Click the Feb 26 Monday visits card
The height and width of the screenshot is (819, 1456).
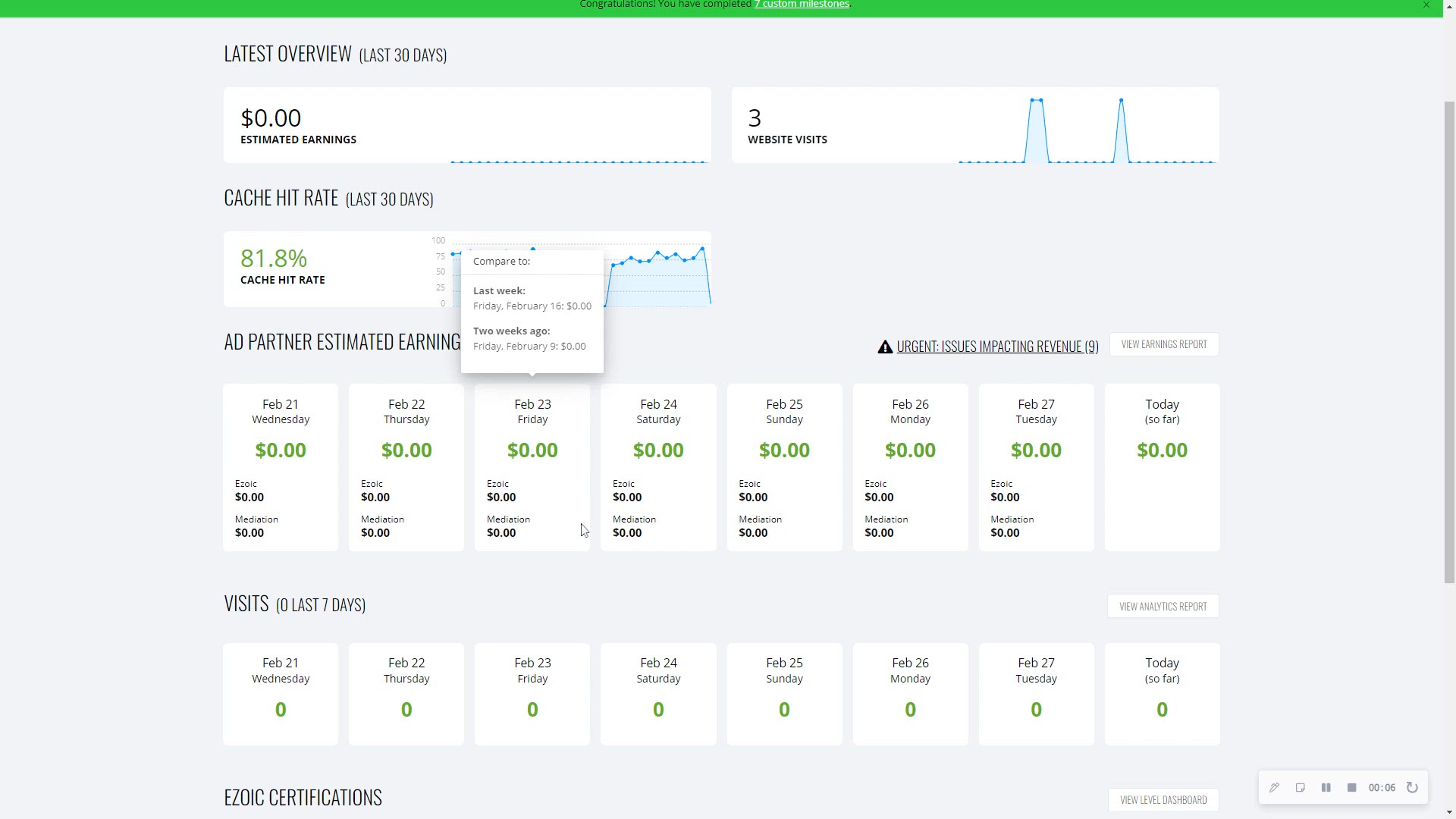click(x=910, y=694)
